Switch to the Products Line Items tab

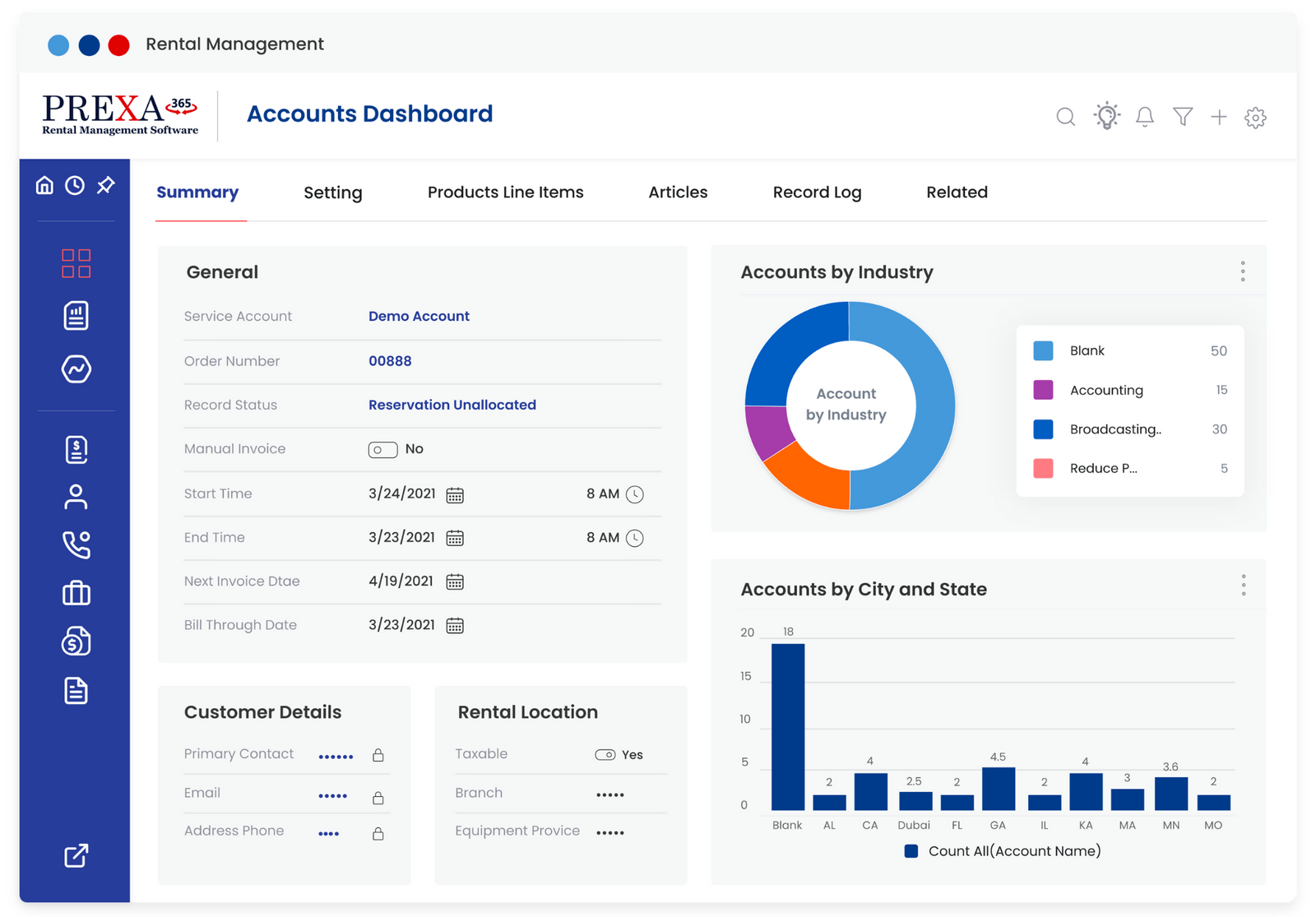(x=505, y=192)
